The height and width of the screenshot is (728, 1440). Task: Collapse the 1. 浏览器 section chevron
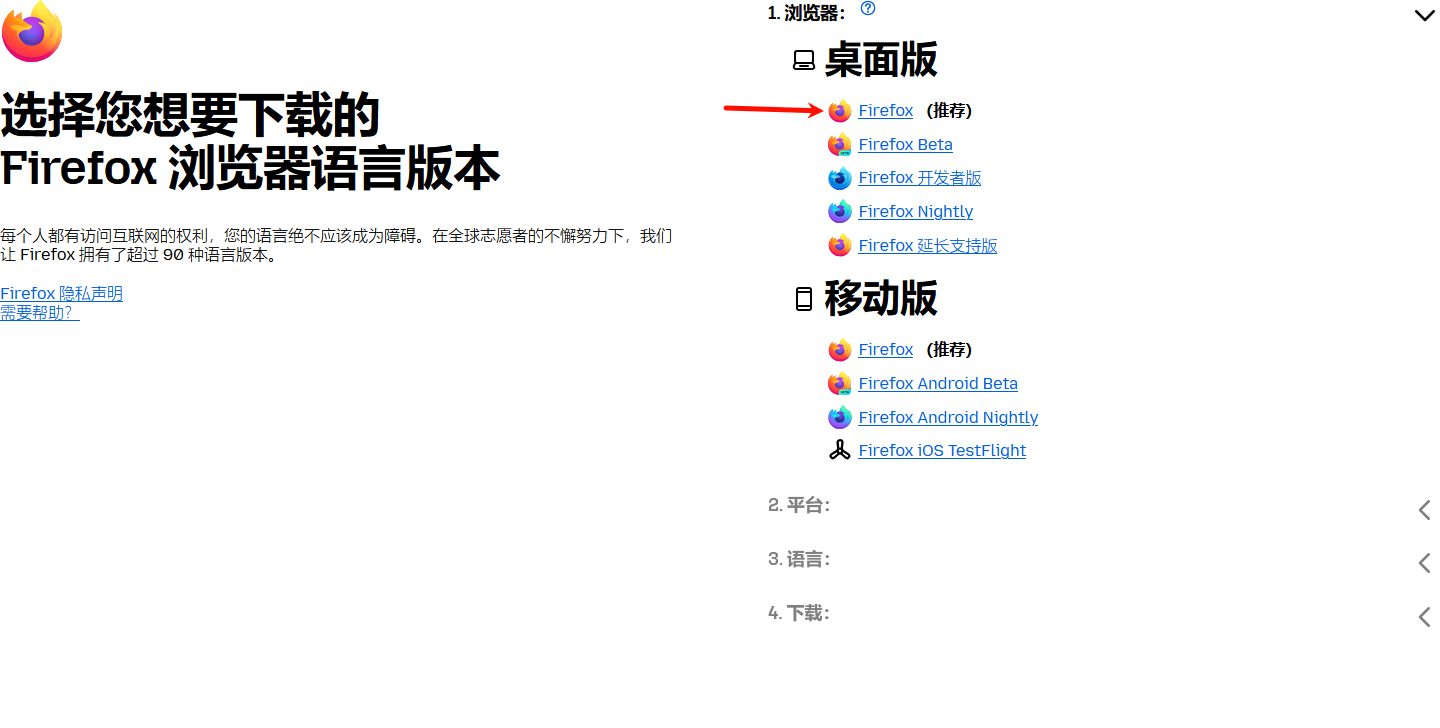[1424, 16]
